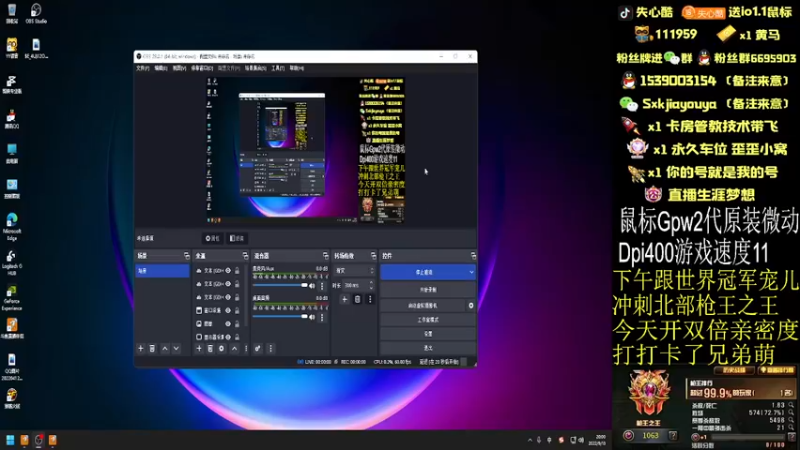Click 开始录制 start recording button
800x450 pixels.
pyautogui.click(x=428, y=289)
